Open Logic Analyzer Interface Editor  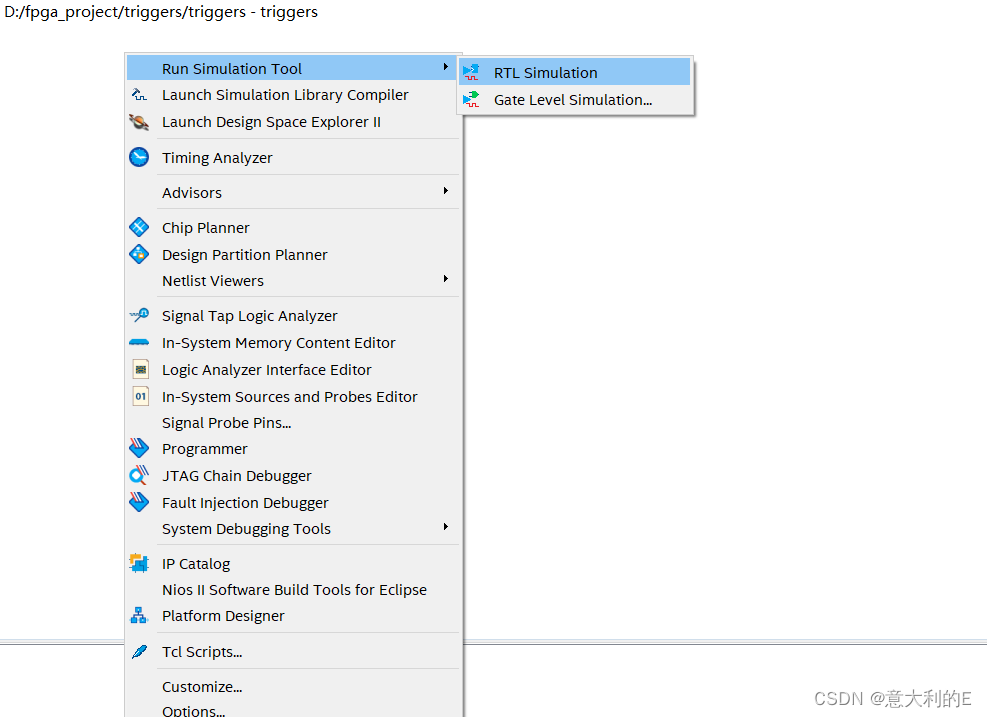(x=293, y=370)
